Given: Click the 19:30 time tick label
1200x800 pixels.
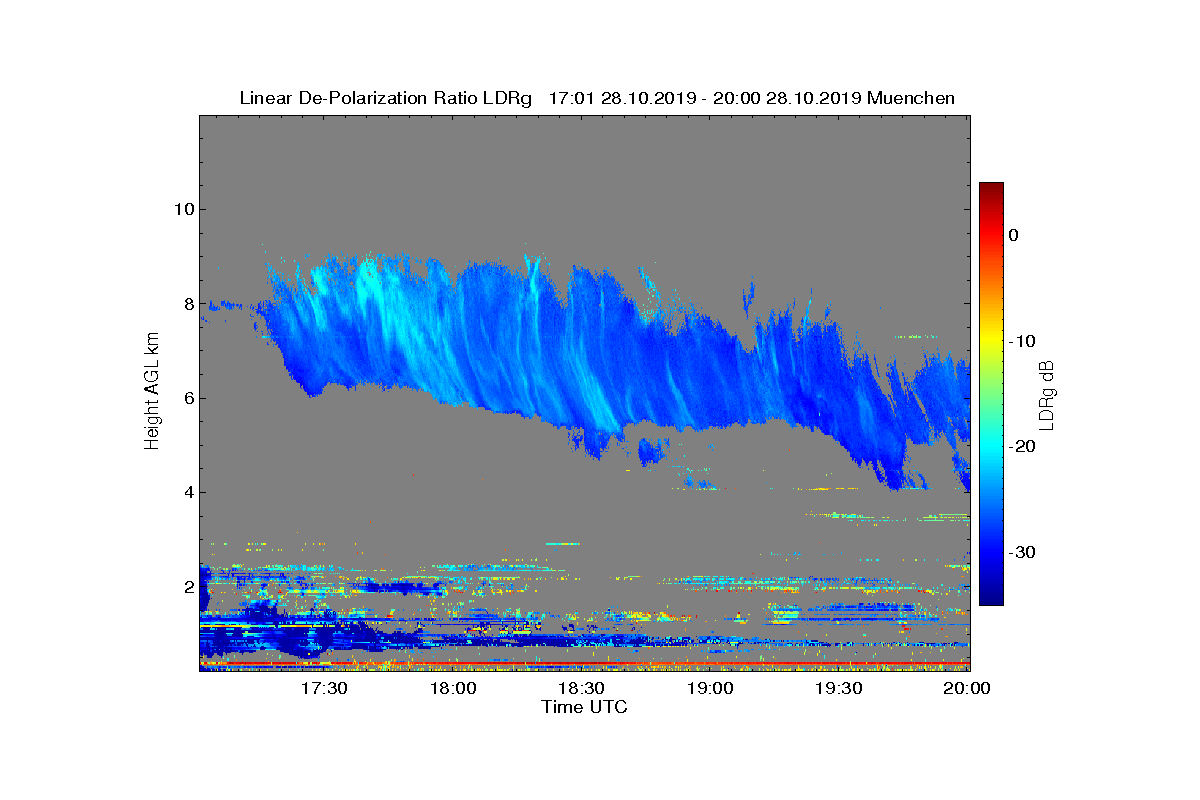Looking at the screenshot, I should (x=838, y=689).
